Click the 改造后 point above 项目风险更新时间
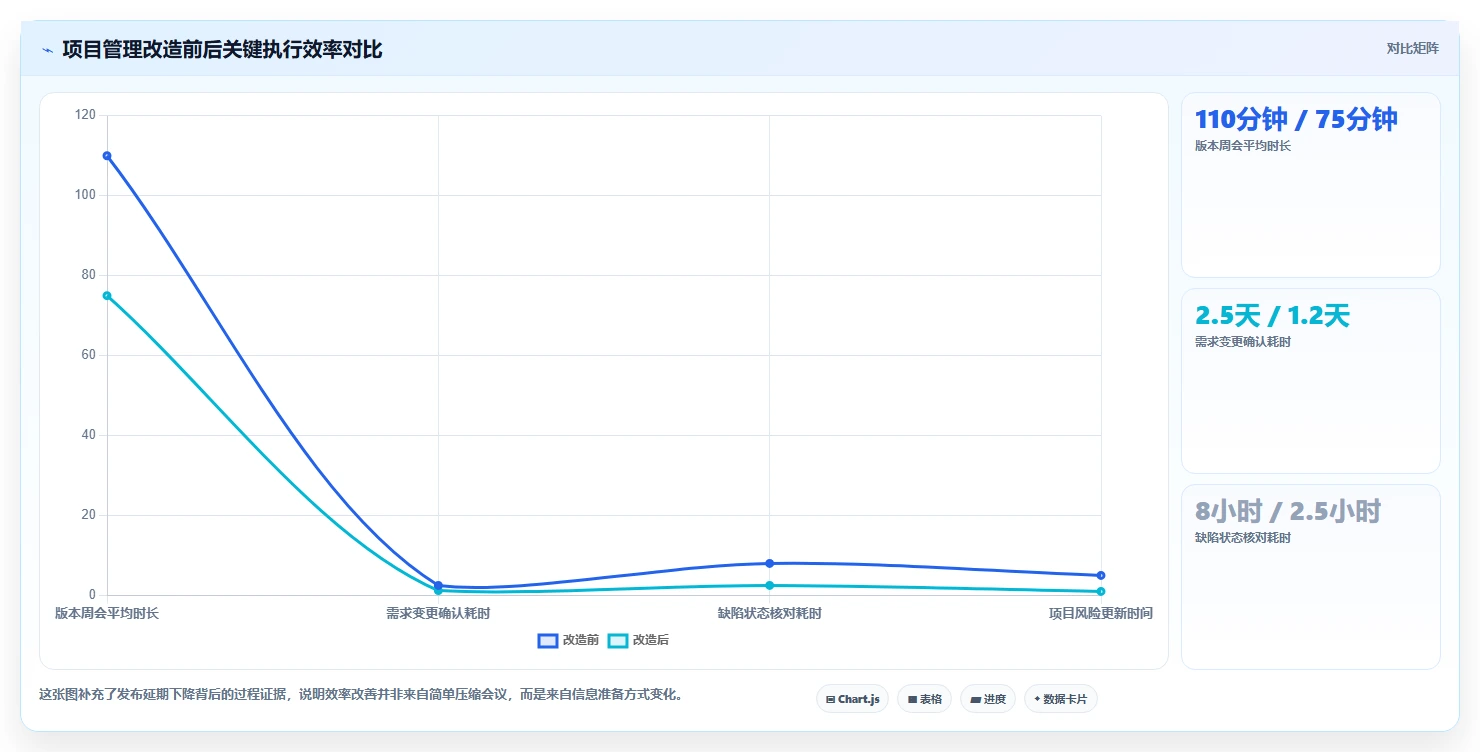This screenshot has height=752, width=1480. coord(1100,591)
